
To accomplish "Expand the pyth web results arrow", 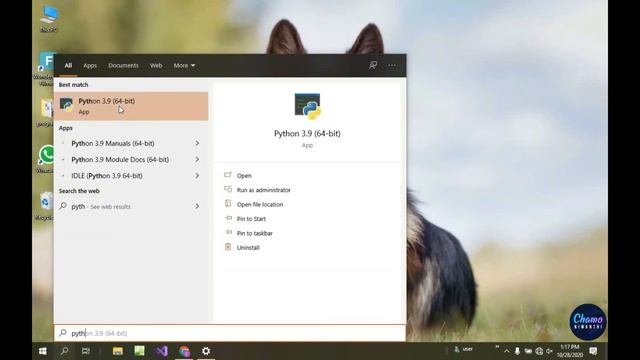I will tap(197, 207).
